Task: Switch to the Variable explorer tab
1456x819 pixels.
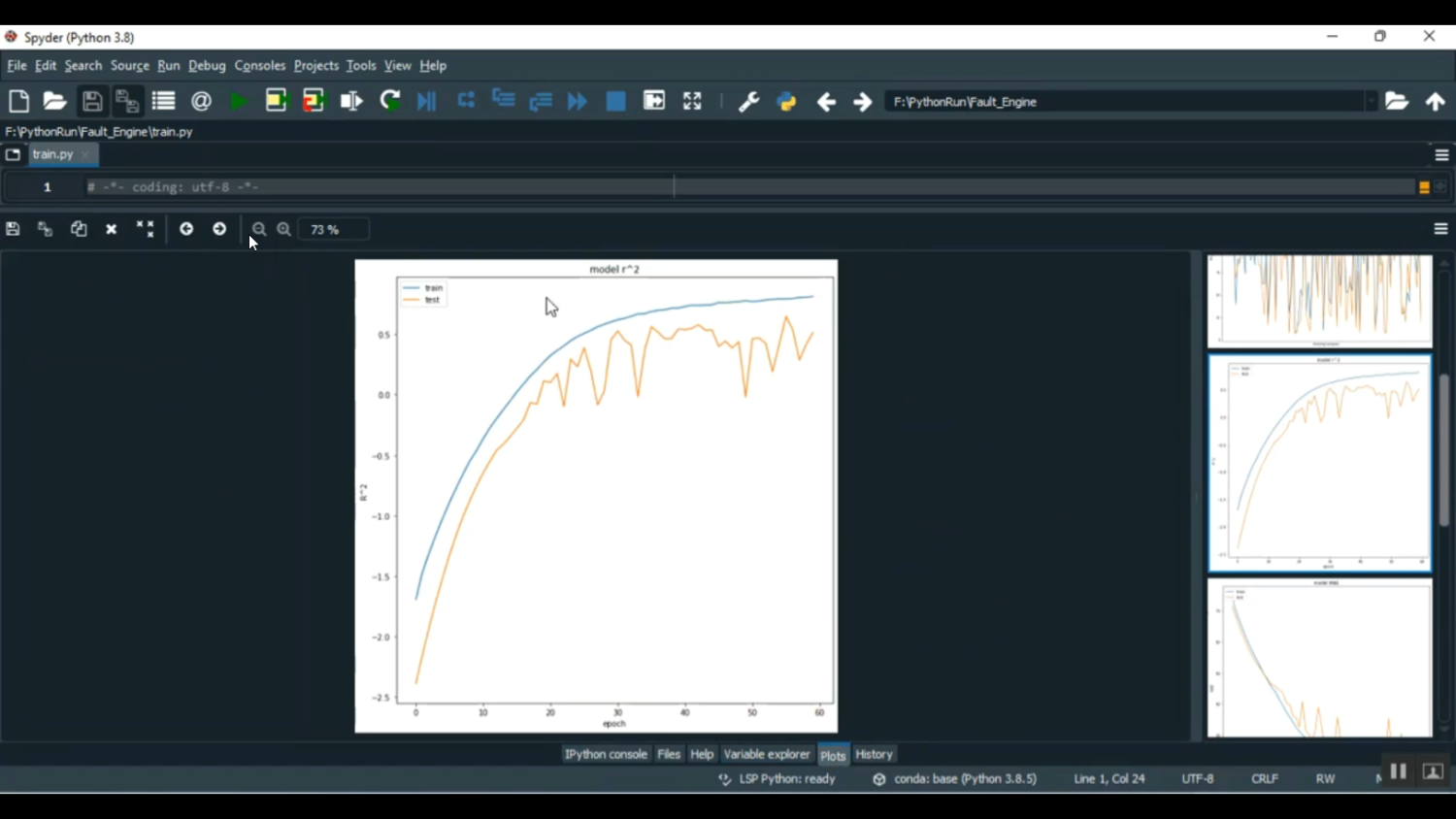Action: 766,754
